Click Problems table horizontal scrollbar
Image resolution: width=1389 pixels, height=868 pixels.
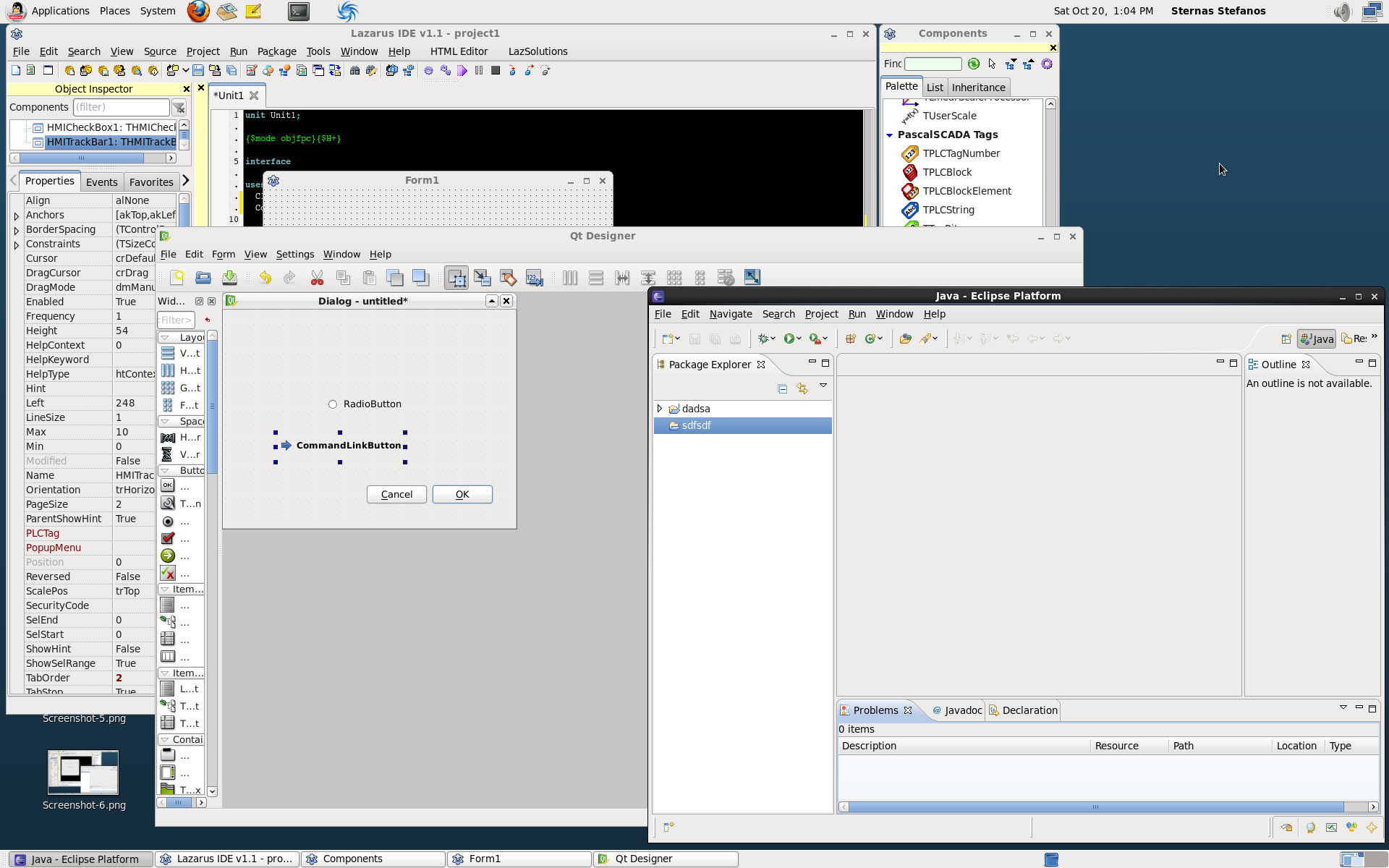coord(1108,807)
